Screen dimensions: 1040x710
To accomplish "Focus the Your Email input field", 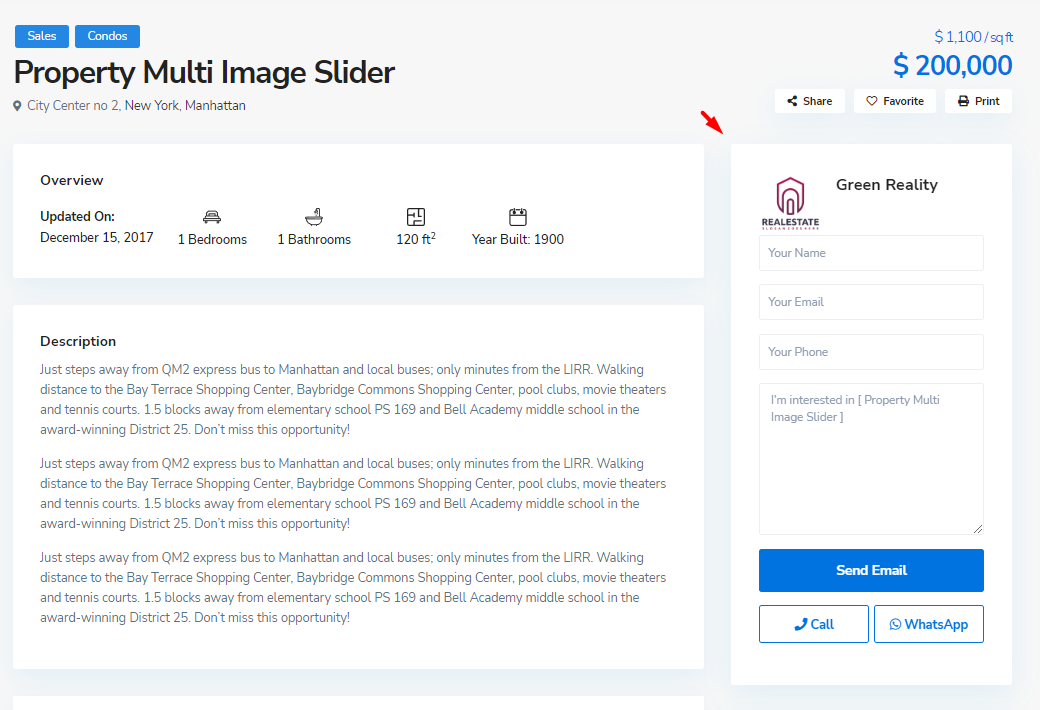I will coord(871,302).
